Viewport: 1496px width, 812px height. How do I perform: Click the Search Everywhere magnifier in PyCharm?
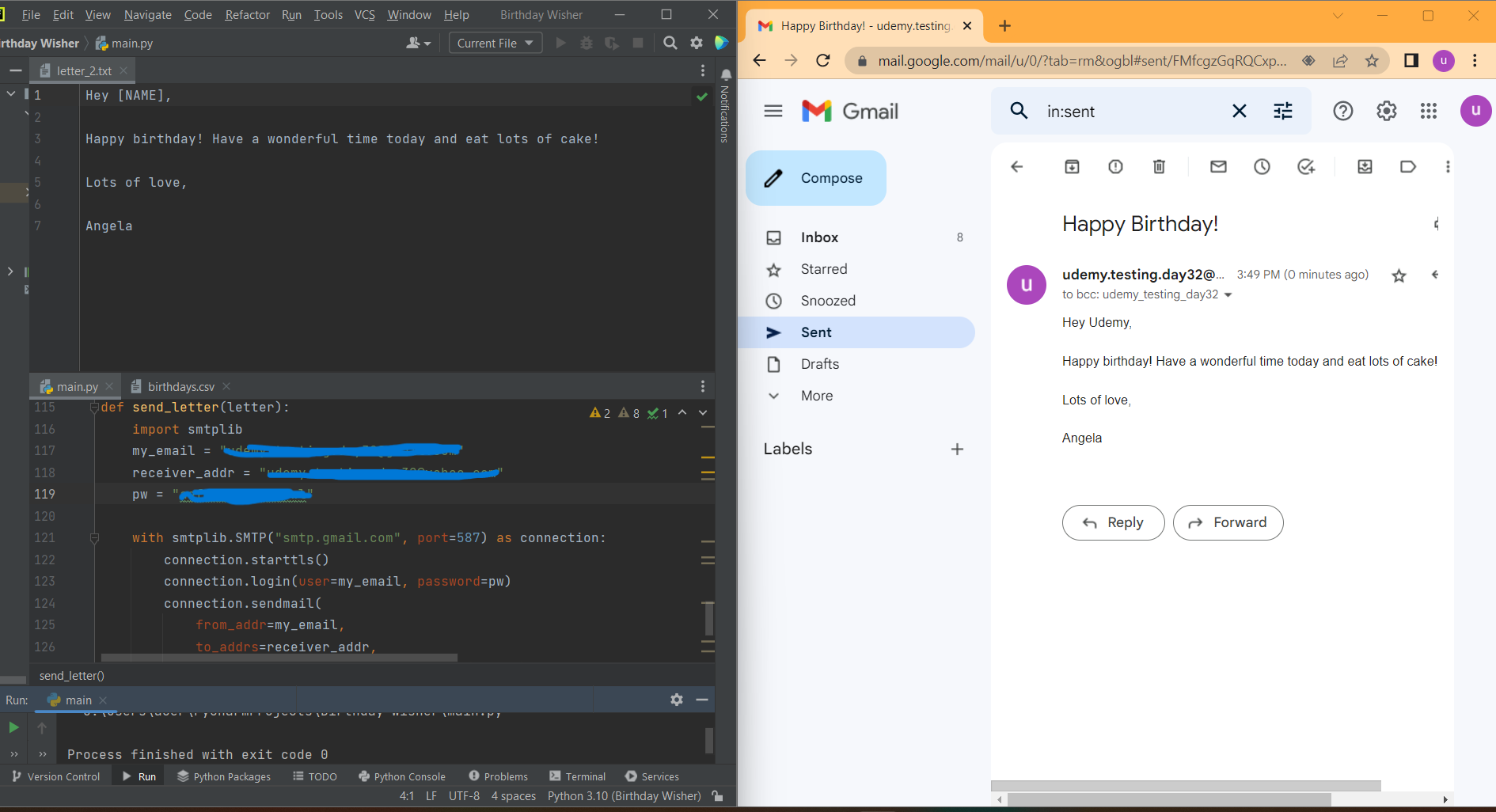[670, 43]
